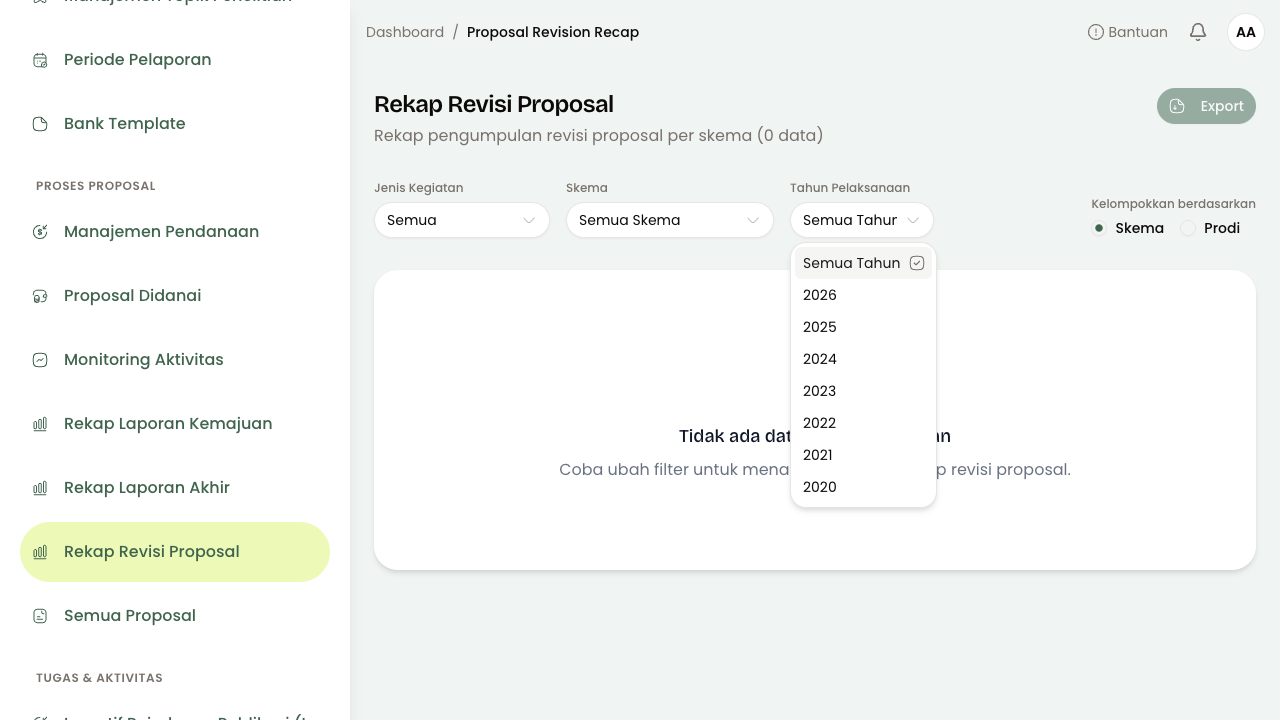Click the Bank Template file icon
The image size is (1280, 720).
click(40, 124)
